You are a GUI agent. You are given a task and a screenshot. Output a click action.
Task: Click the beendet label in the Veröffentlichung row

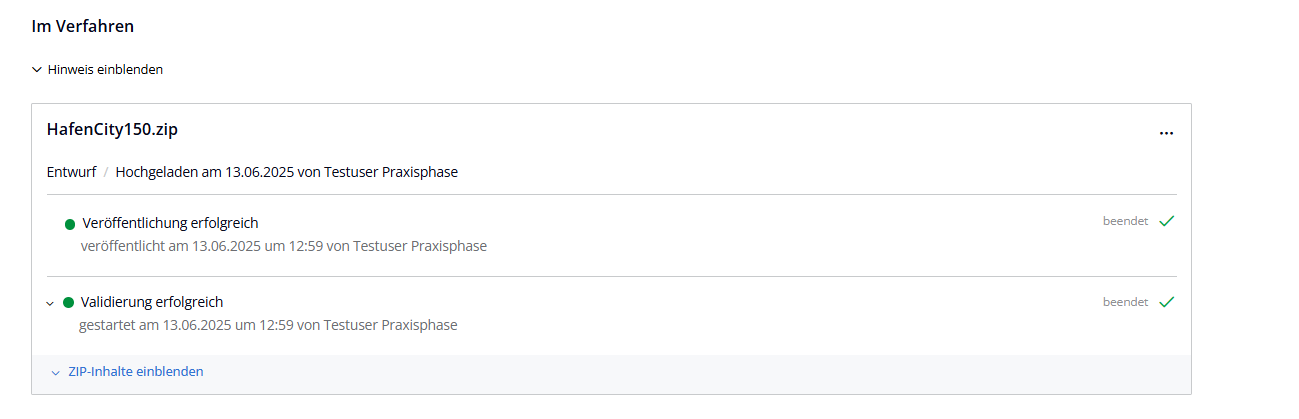point(1125,222)
